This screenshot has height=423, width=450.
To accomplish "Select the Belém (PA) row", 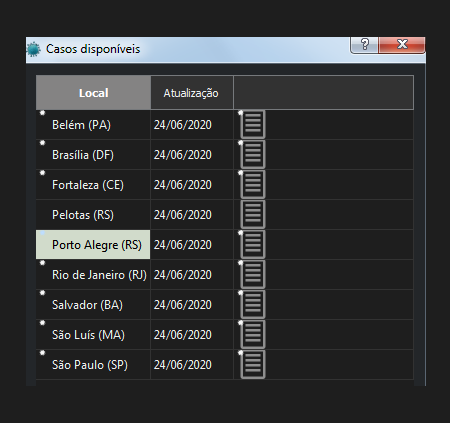I will point(225,125).
